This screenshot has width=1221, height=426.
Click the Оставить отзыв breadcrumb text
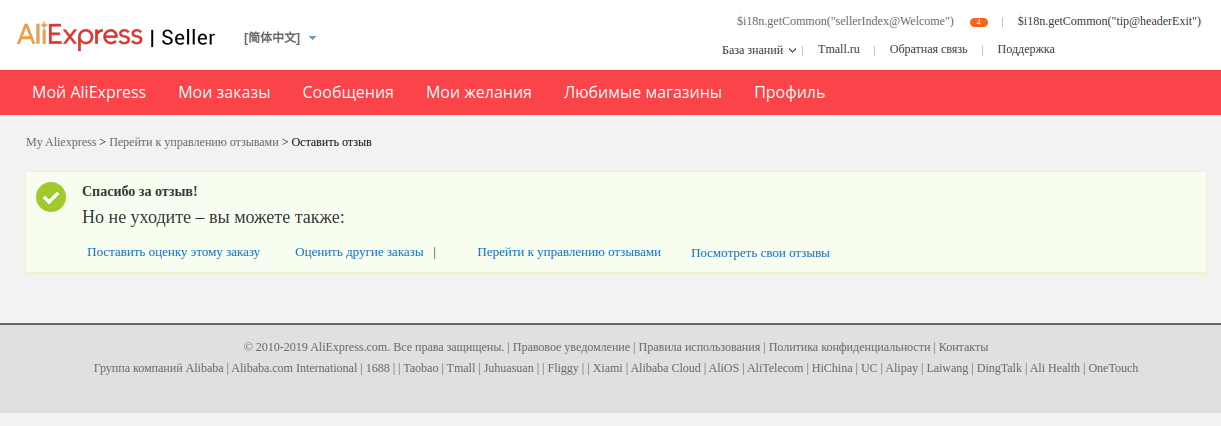click(x=332, y=142)
